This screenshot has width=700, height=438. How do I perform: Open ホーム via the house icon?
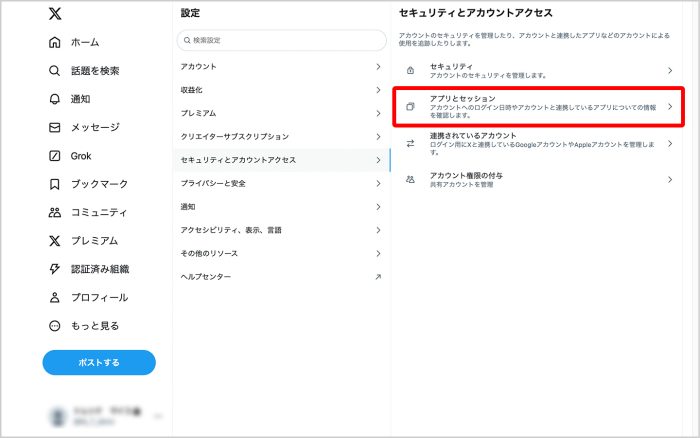point(55,43)
